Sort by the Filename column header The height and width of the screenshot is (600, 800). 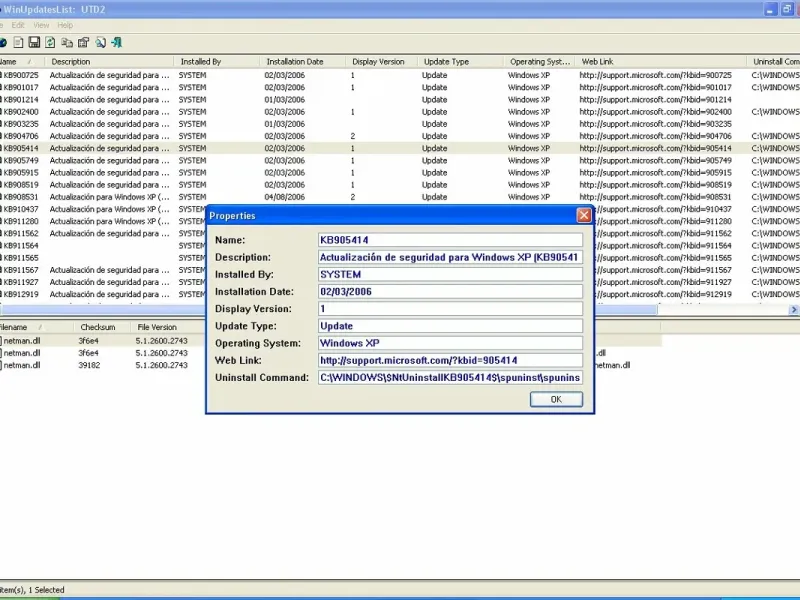pos(36,327)
